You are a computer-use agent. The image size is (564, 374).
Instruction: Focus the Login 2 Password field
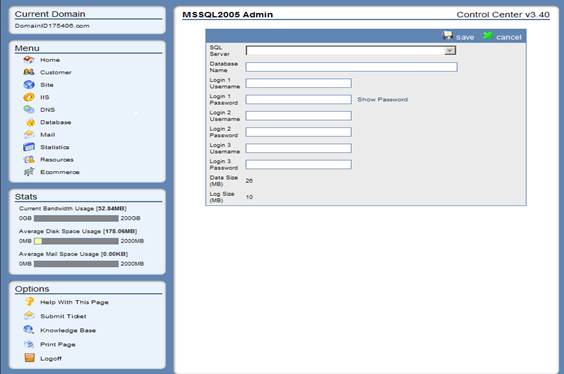point(299,132)
